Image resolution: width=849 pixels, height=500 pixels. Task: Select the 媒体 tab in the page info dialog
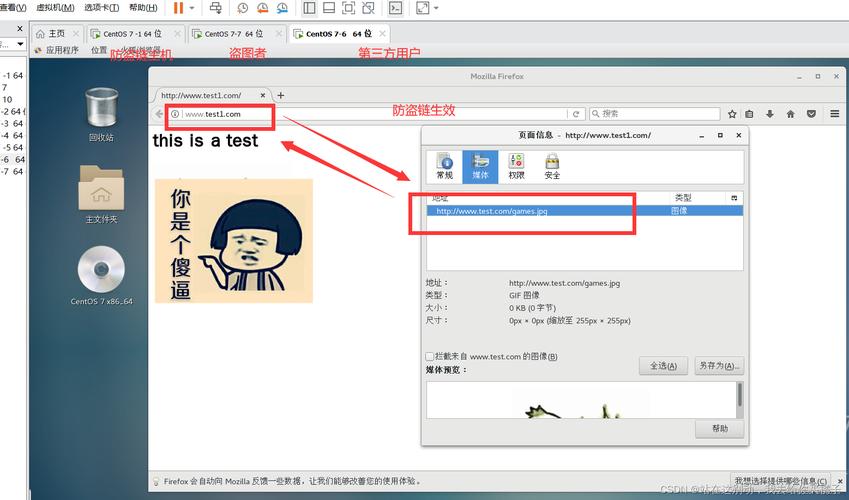click(x=480, y=167)
